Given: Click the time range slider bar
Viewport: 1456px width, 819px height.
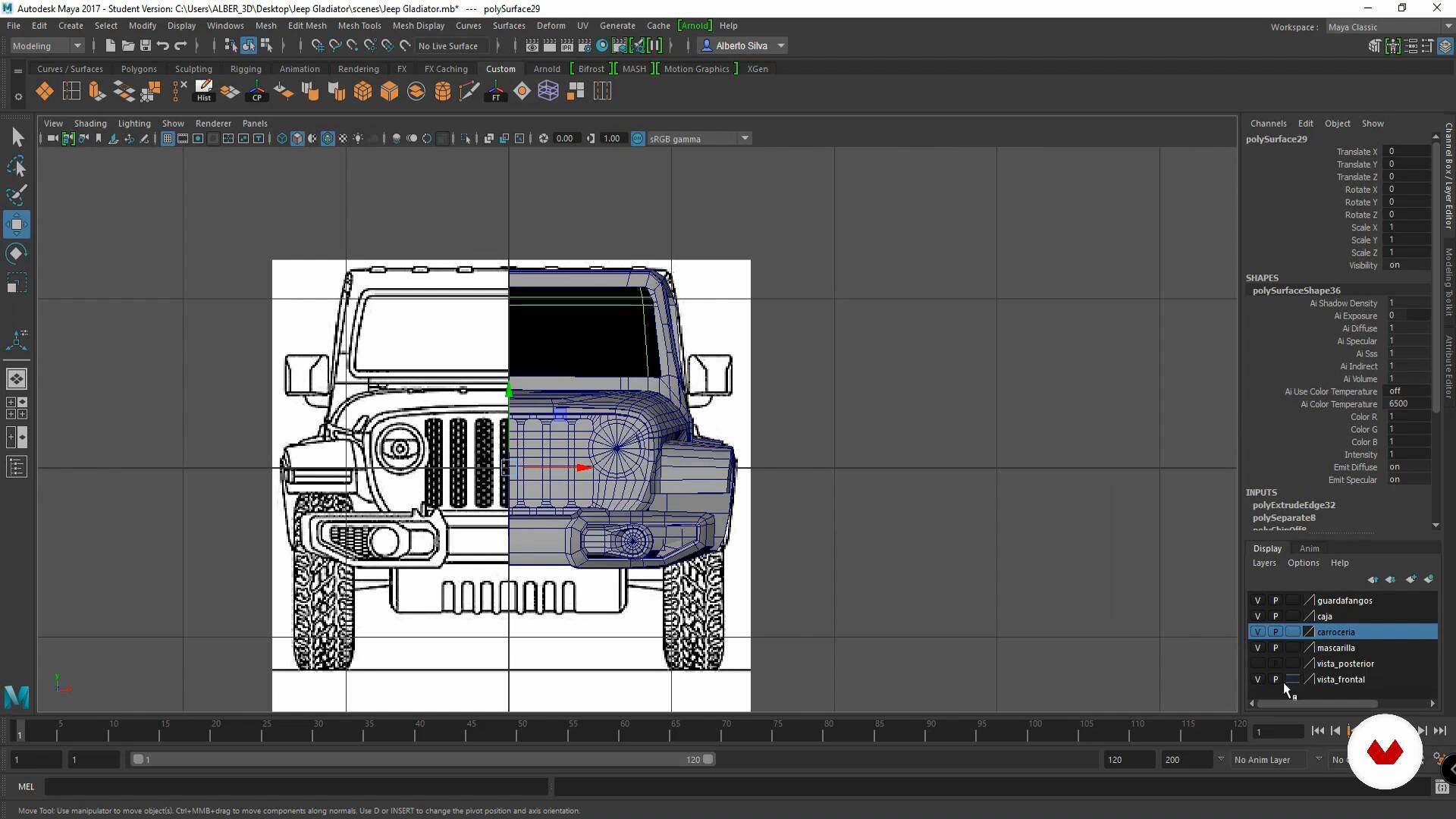Looking at the screenshot, I should coord(425,760).
